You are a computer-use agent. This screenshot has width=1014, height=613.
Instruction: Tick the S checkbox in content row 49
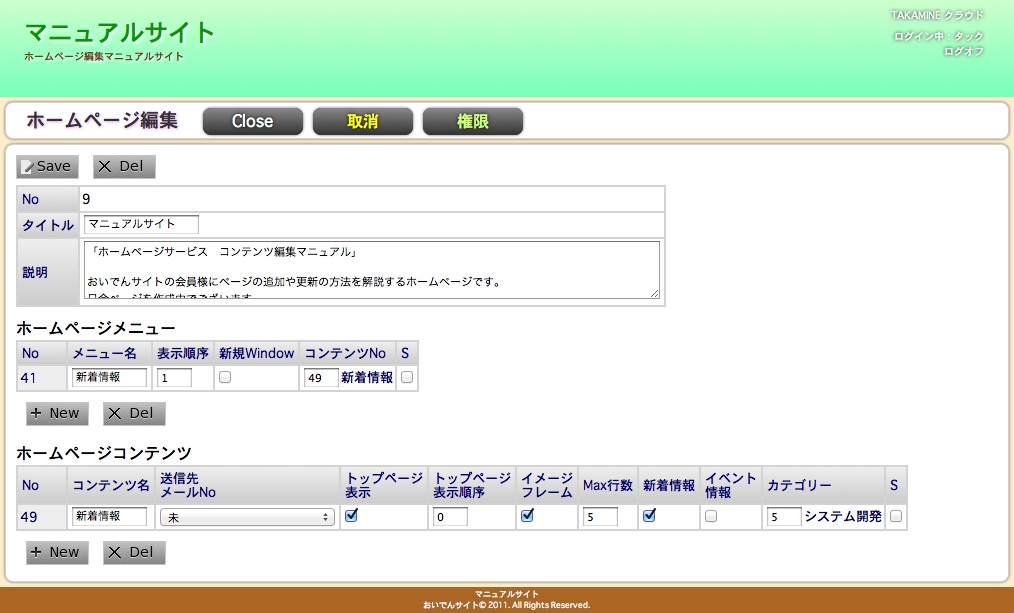point(896,516)
